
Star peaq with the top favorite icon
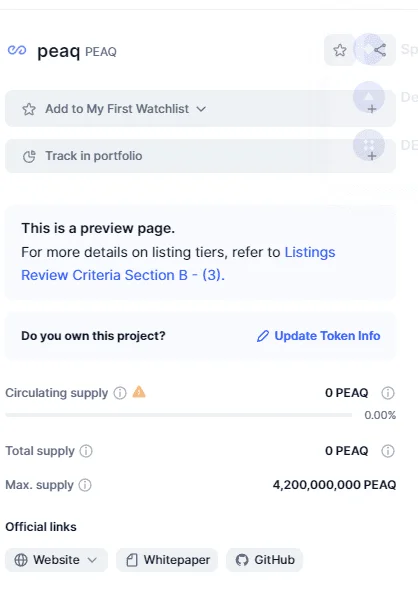(340, 50)
